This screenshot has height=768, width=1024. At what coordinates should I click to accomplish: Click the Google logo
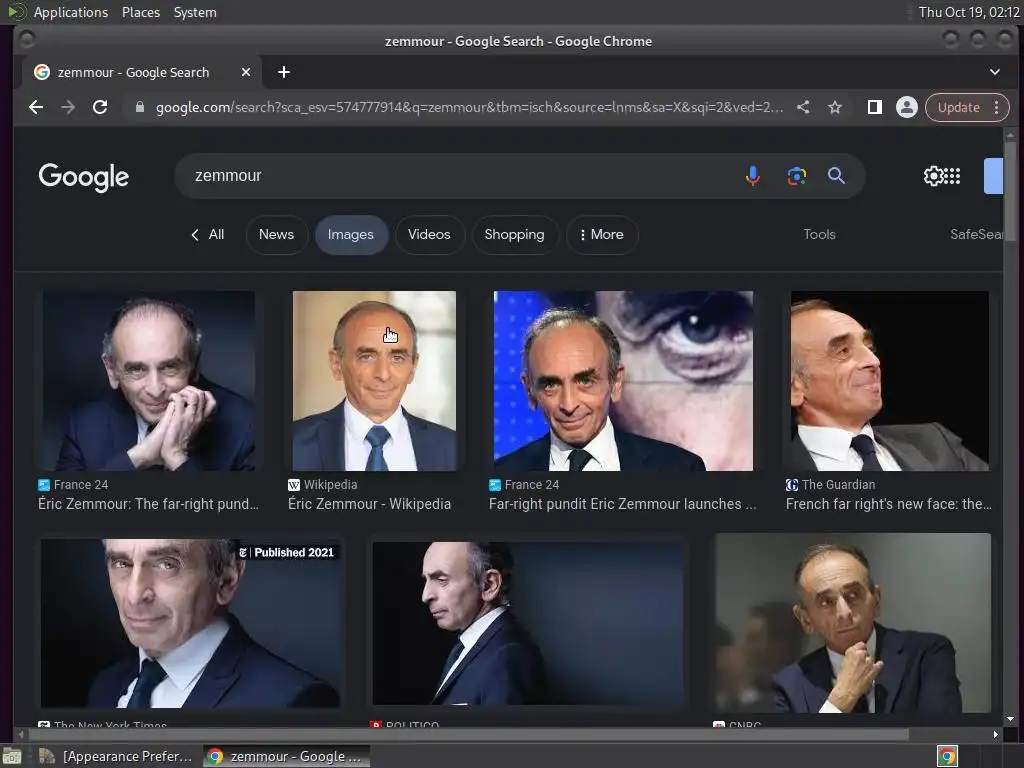pyautogui.click(x=84, y=176)
